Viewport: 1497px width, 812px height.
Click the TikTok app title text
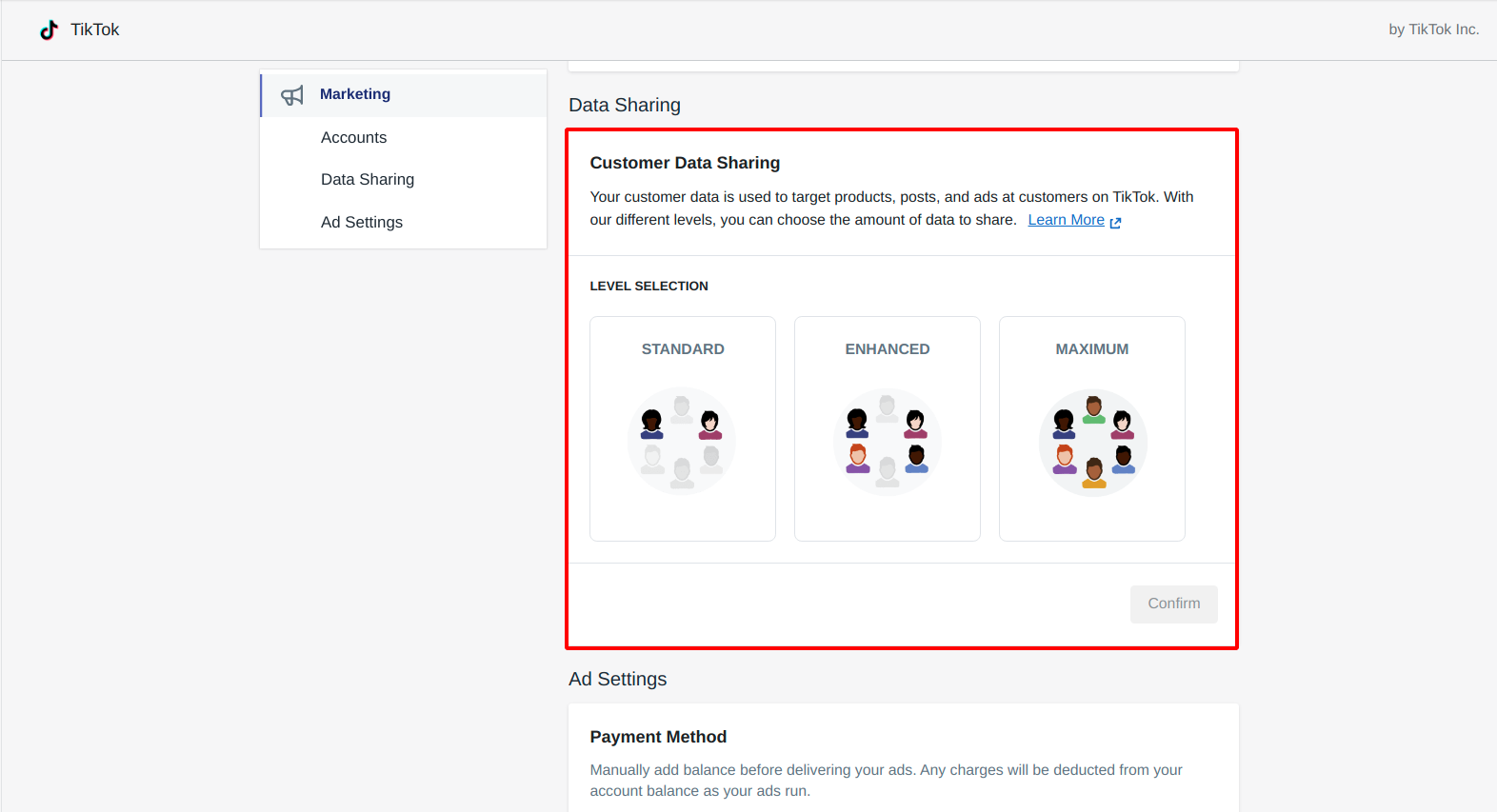point(95,30)
